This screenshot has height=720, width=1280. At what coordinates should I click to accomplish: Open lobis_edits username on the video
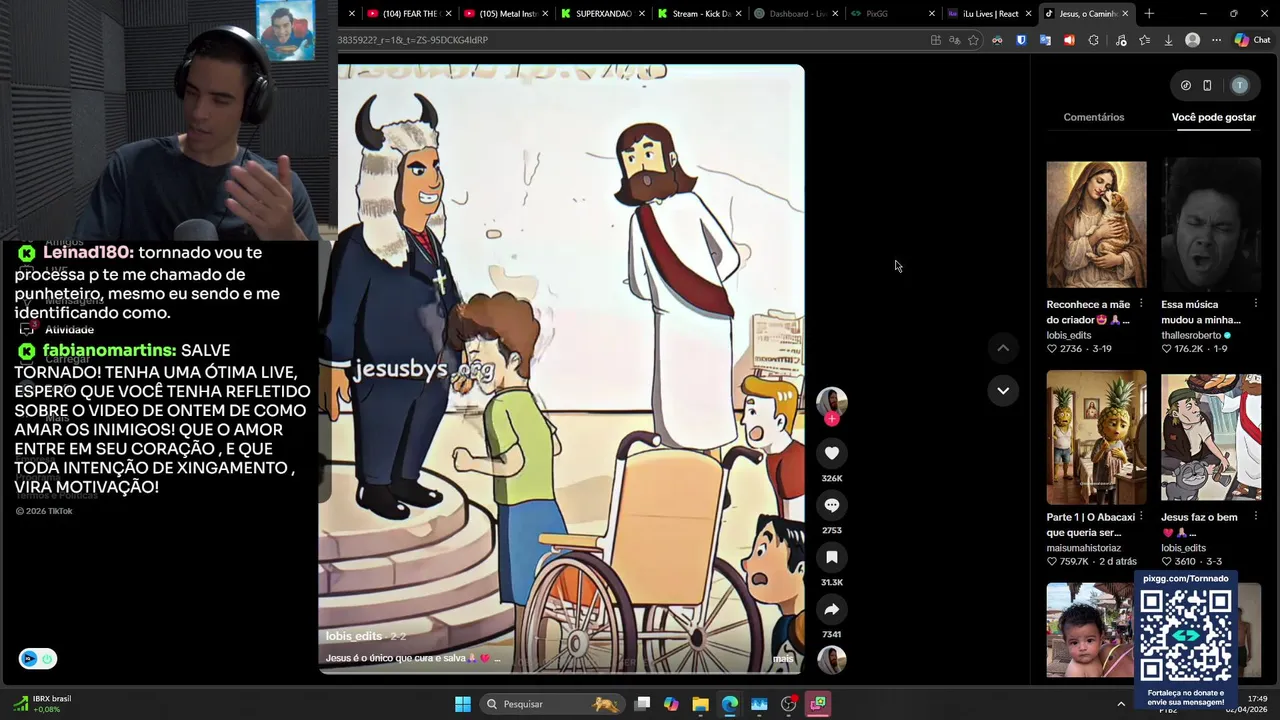354,636
